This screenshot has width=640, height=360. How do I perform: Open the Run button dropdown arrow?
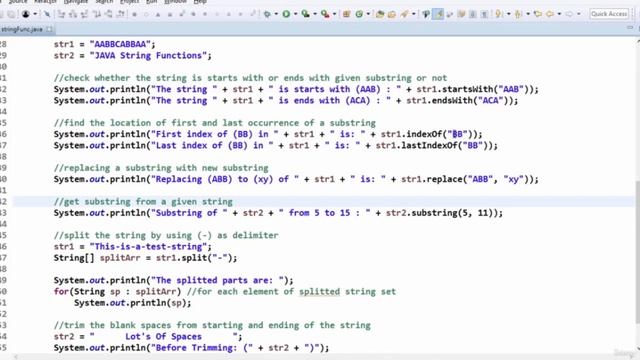coord(295,14)
